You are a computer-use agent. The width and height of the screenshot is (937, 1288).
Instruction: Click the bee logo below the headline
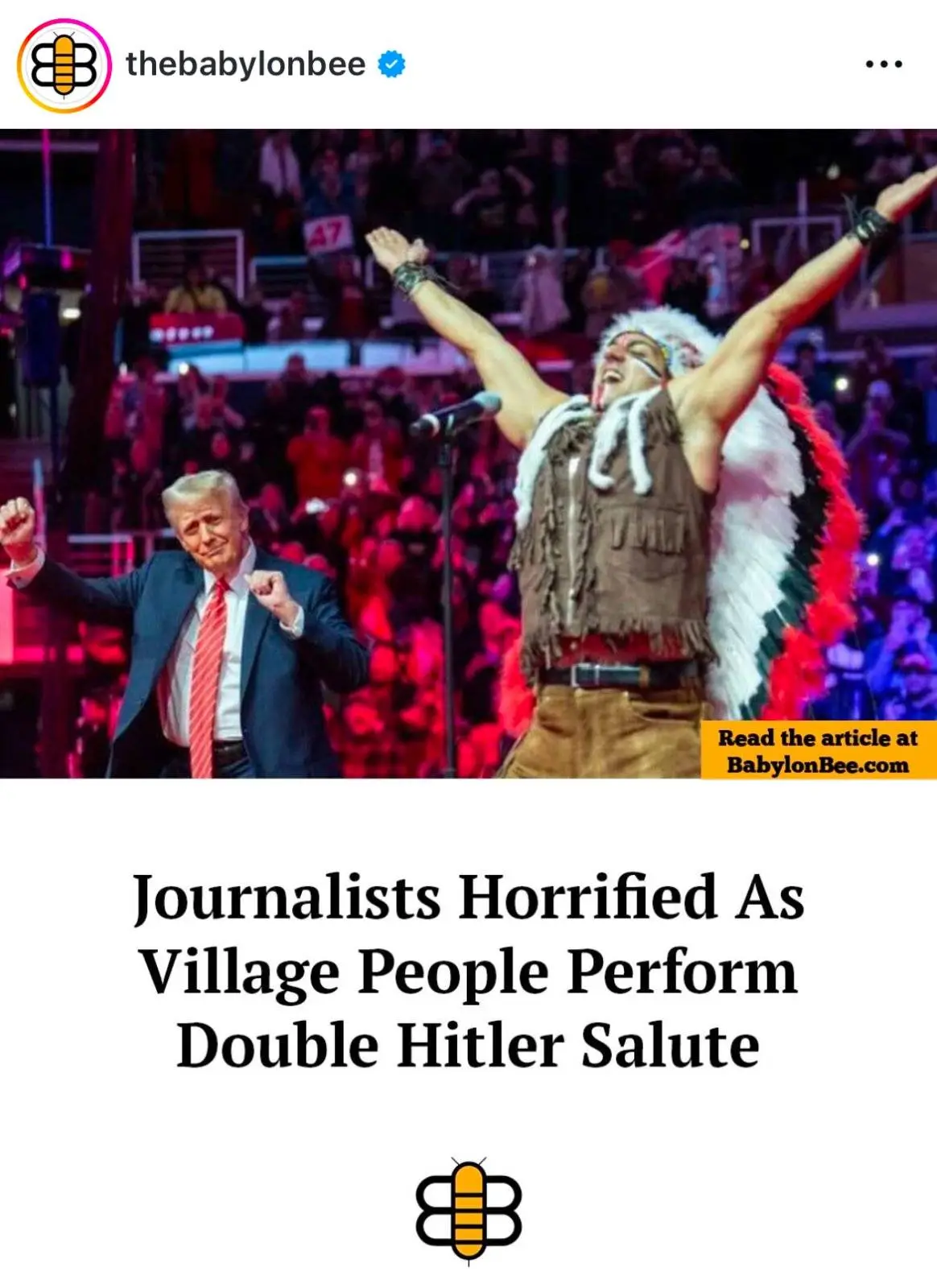click(468, 1210)
